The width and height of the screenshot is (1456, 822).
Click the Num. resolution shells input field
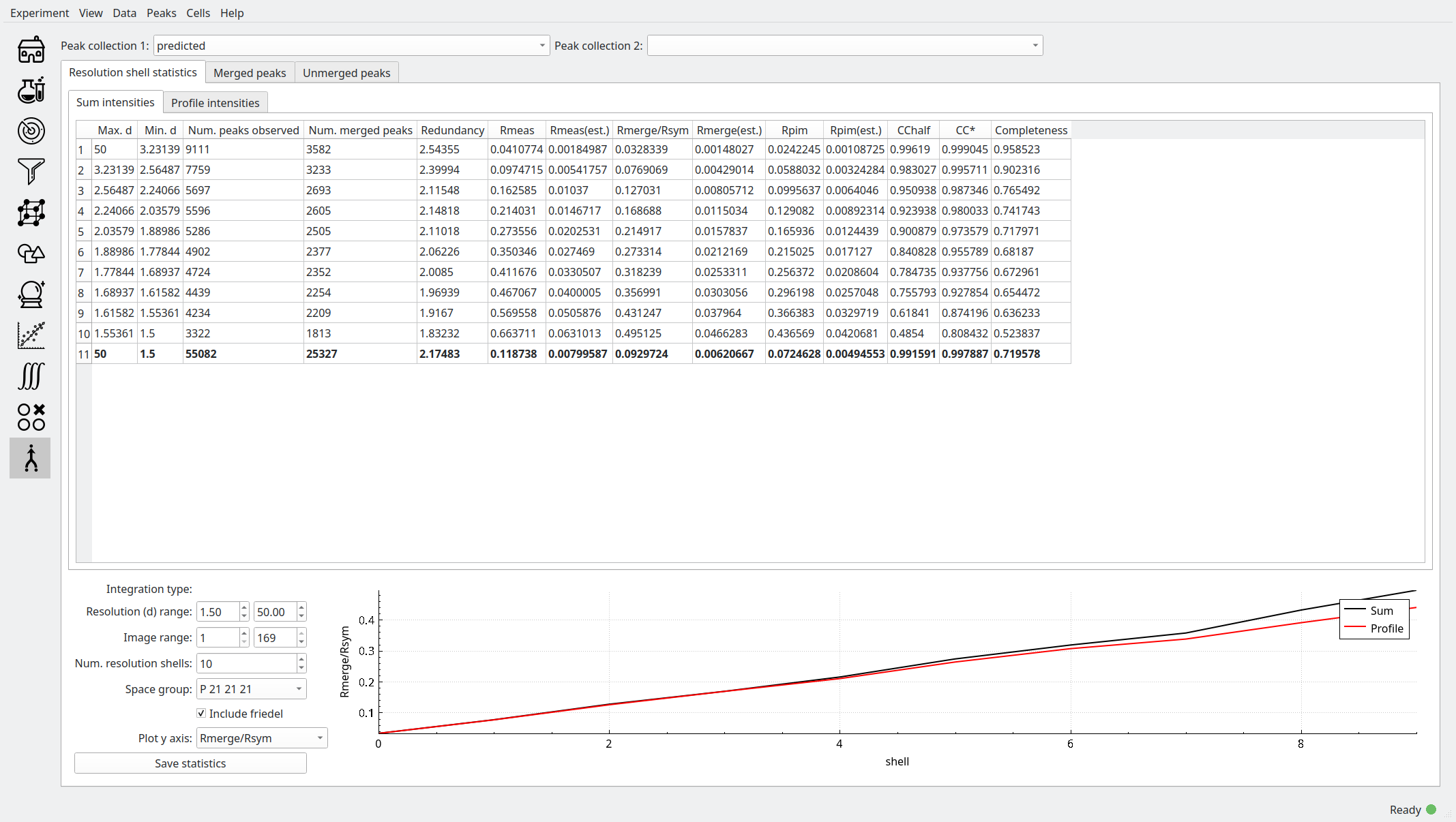(x=246, y=663)
